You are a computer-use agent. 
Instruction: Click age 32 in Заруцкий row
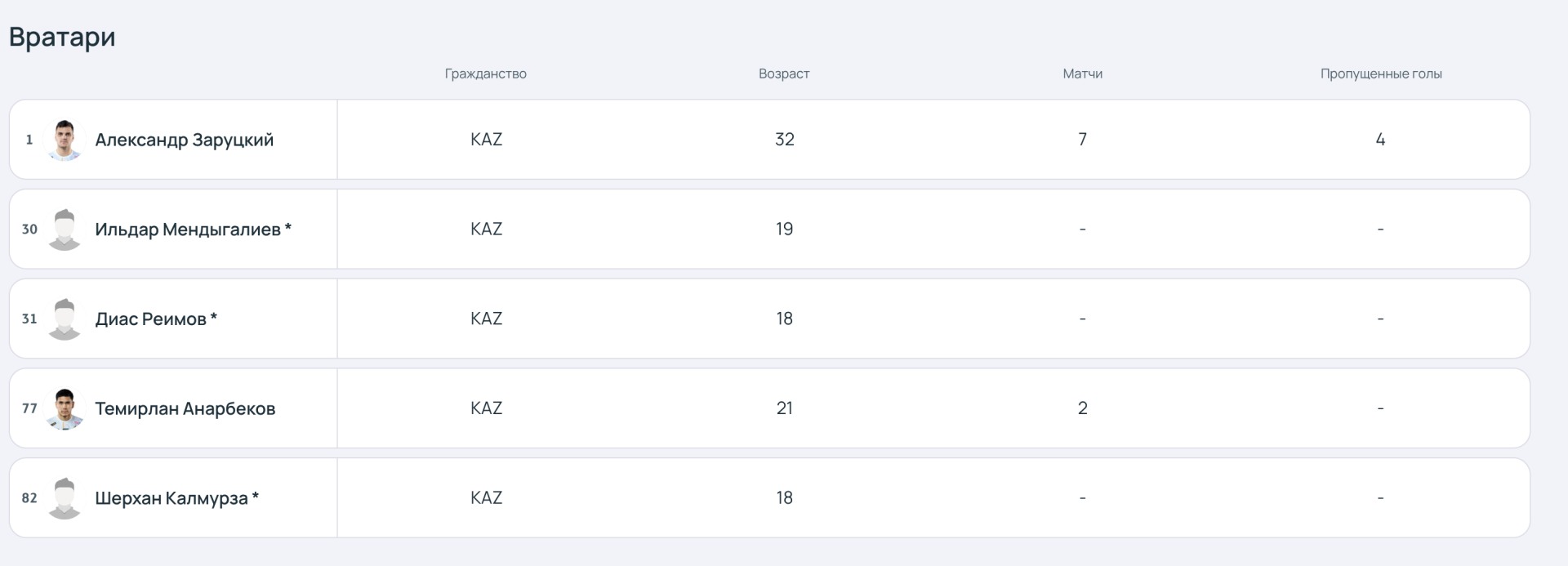pos(784,140)
